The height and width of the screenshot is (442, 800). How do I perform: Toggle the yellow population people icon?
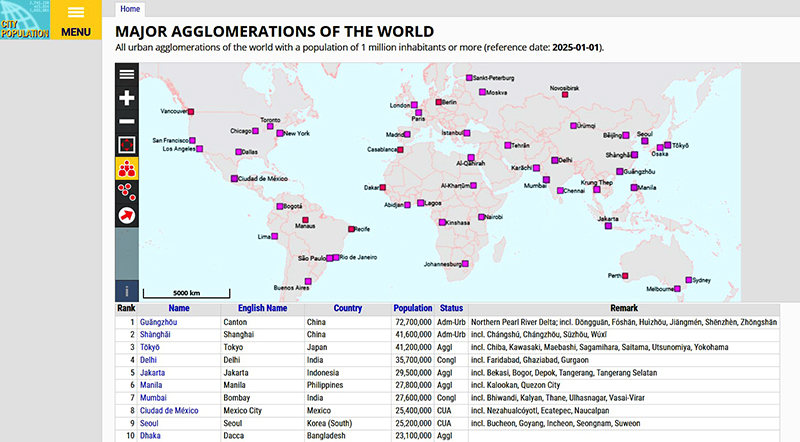tap(127, 168)
